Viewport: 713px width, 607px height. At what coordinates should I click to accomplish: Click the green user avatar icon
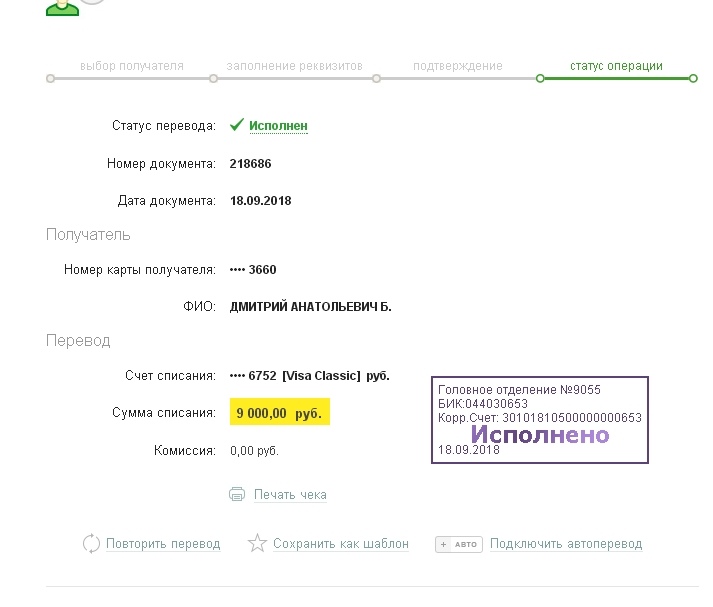pos(62,6)
